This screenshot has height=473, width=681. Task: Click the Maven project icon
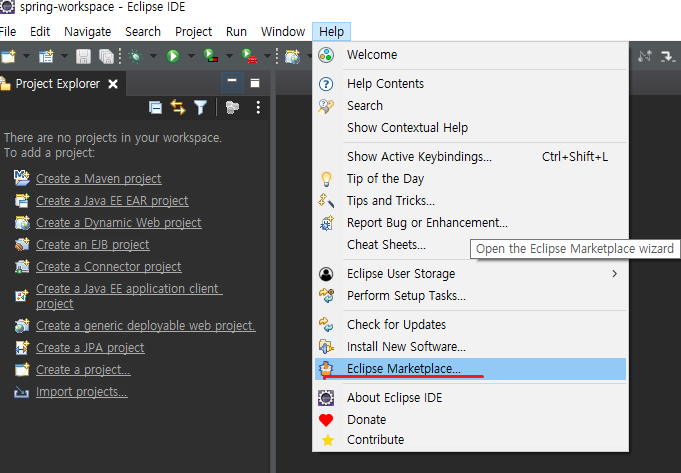pyautogui.click(x=22, y=178)
